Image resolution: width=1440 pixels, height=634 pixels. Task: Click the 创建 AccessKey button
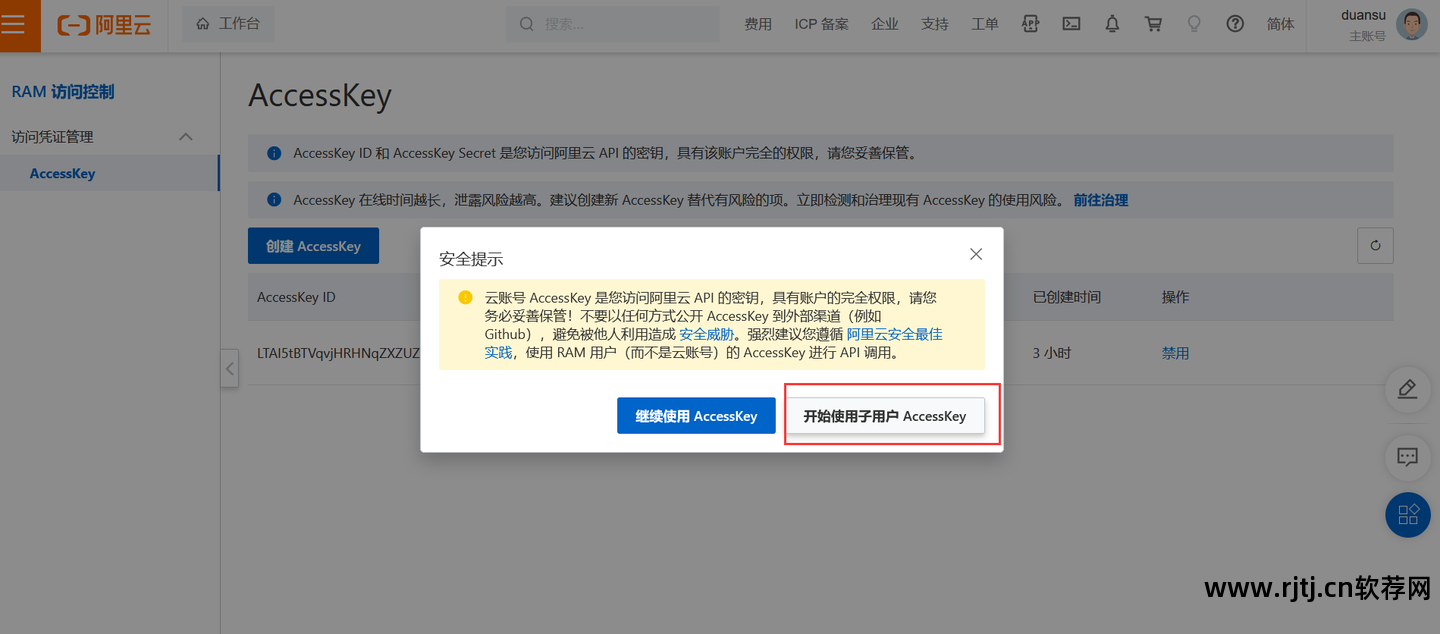[313, 246]
